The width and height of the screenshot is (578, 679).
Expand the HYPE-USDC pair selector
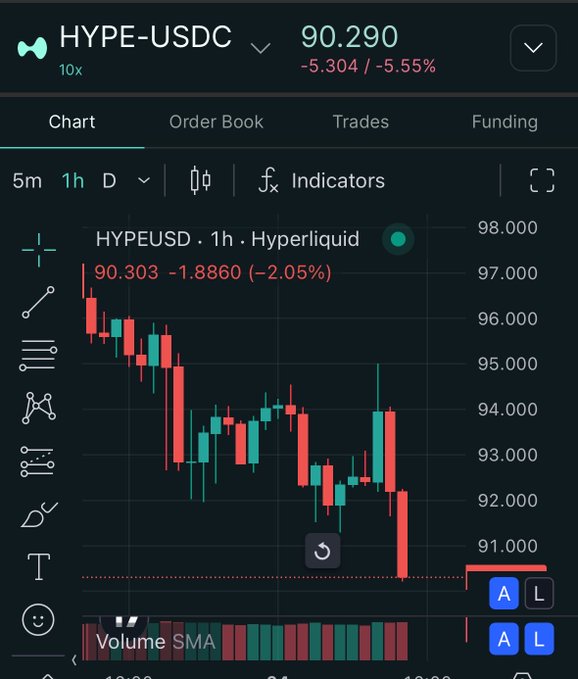[261, 48]
